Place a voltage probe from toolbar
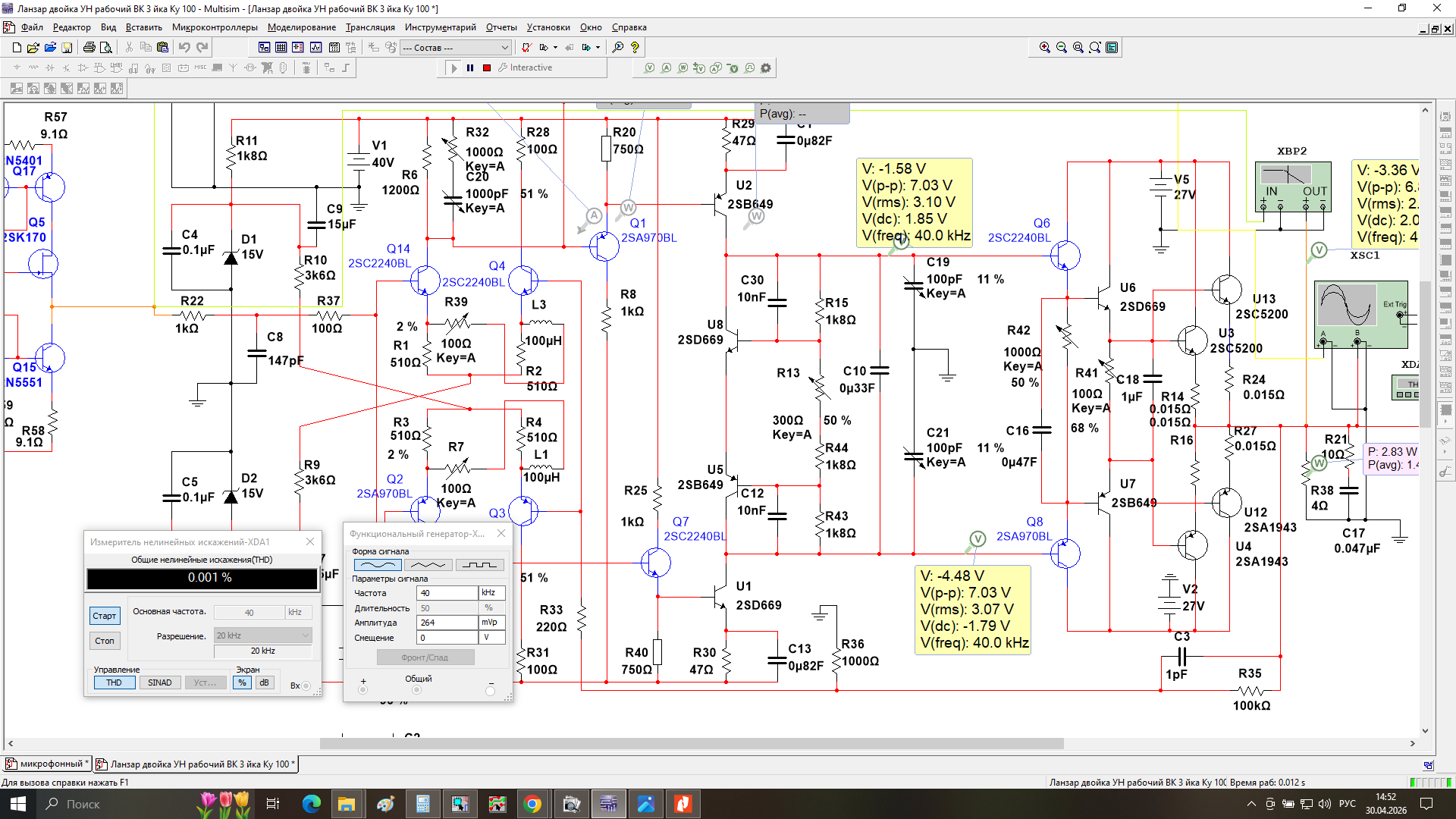1456x819 pixels. [x=650, y=67]
